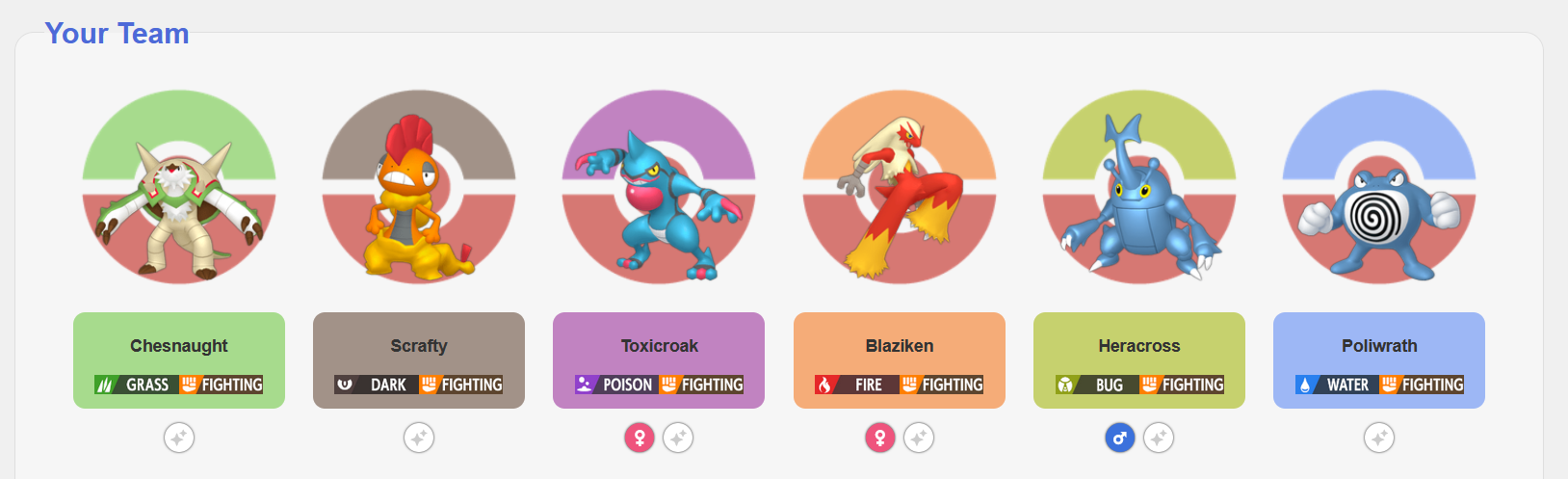
Task: Click Heracross's male gender icon
Action: coord(1120,438)
